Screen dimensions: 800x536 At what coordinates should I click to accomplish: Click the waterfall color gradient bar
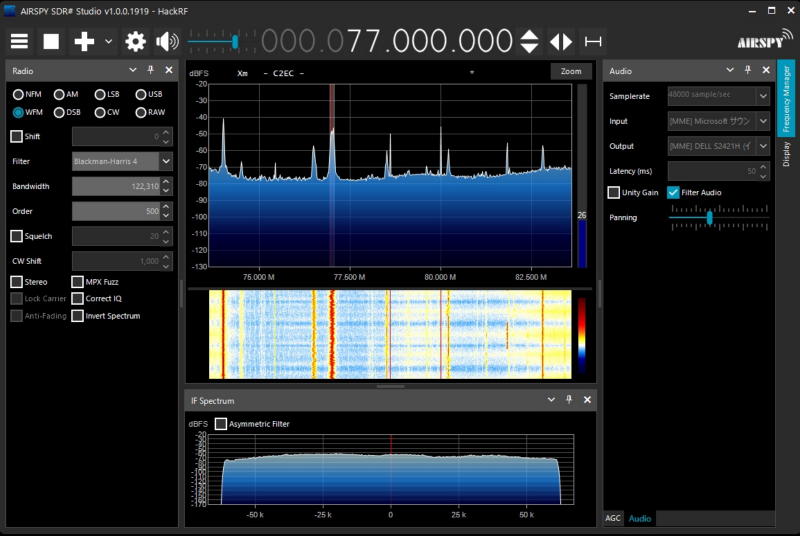tap(582, 335)
